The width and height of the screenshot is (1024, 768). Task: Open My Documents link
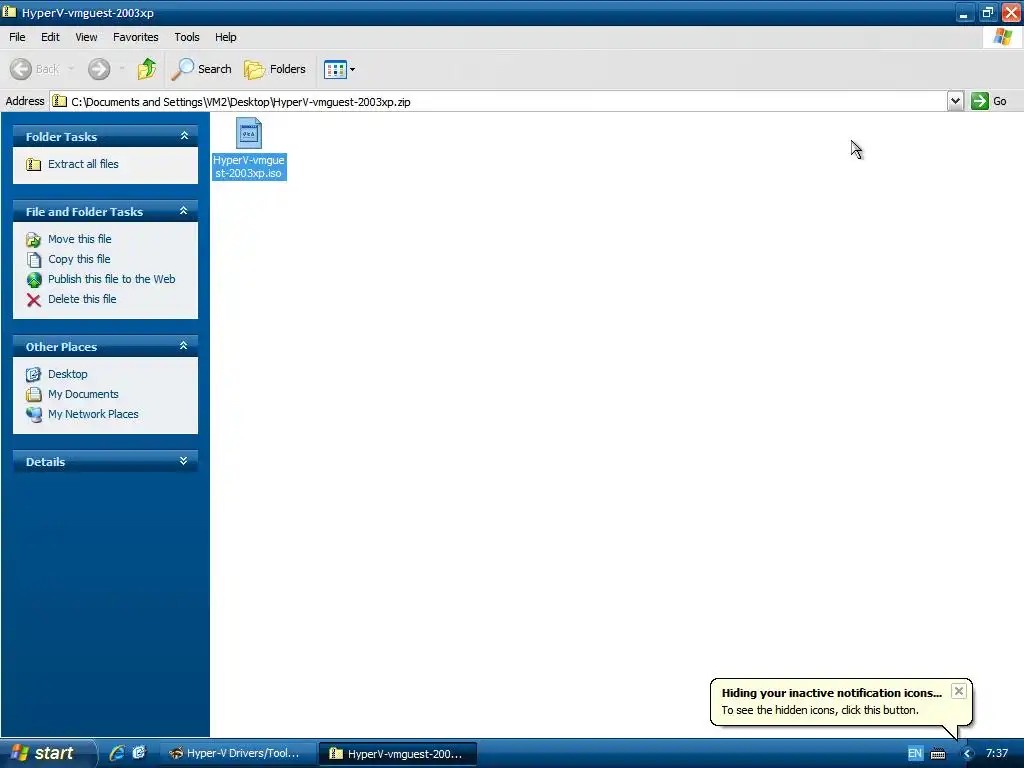pos(83,394)
